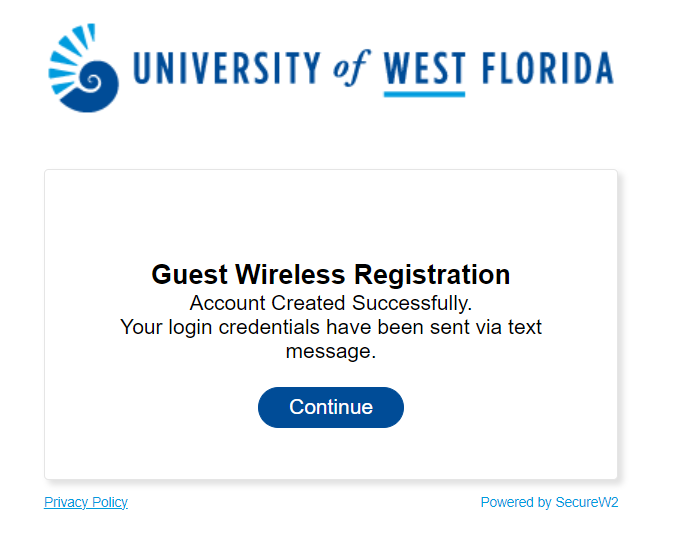Click the word "message." above the Continue button
This screenshot has height=538, width=689.
(x=331, y=351)
